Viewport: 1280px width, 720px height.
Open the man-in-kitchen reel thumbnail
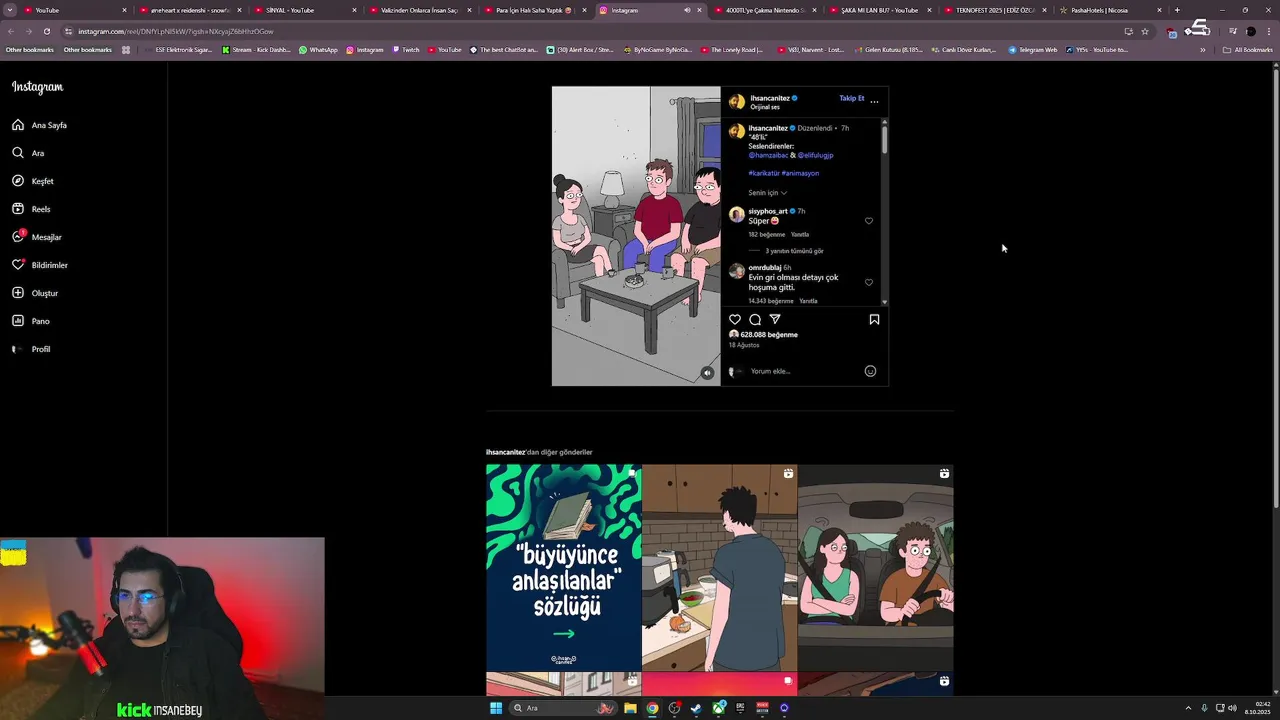pyautogui.click(x=719, y=567)
